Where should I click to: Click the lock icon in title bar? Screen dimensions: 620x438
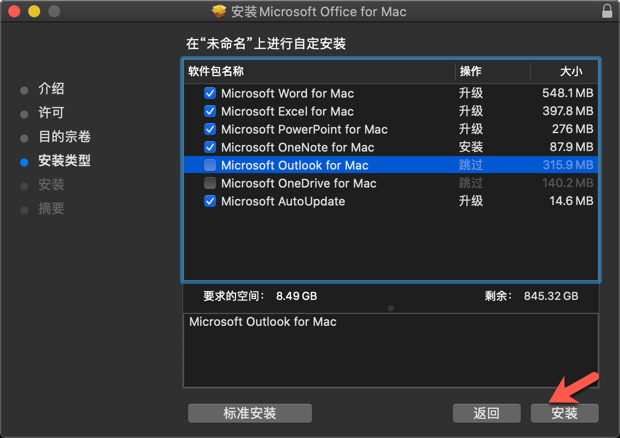[607, 12]
